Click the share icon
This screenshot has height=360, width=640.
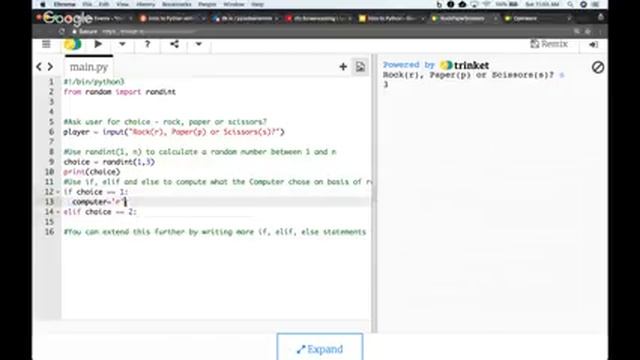coord(174,44)
